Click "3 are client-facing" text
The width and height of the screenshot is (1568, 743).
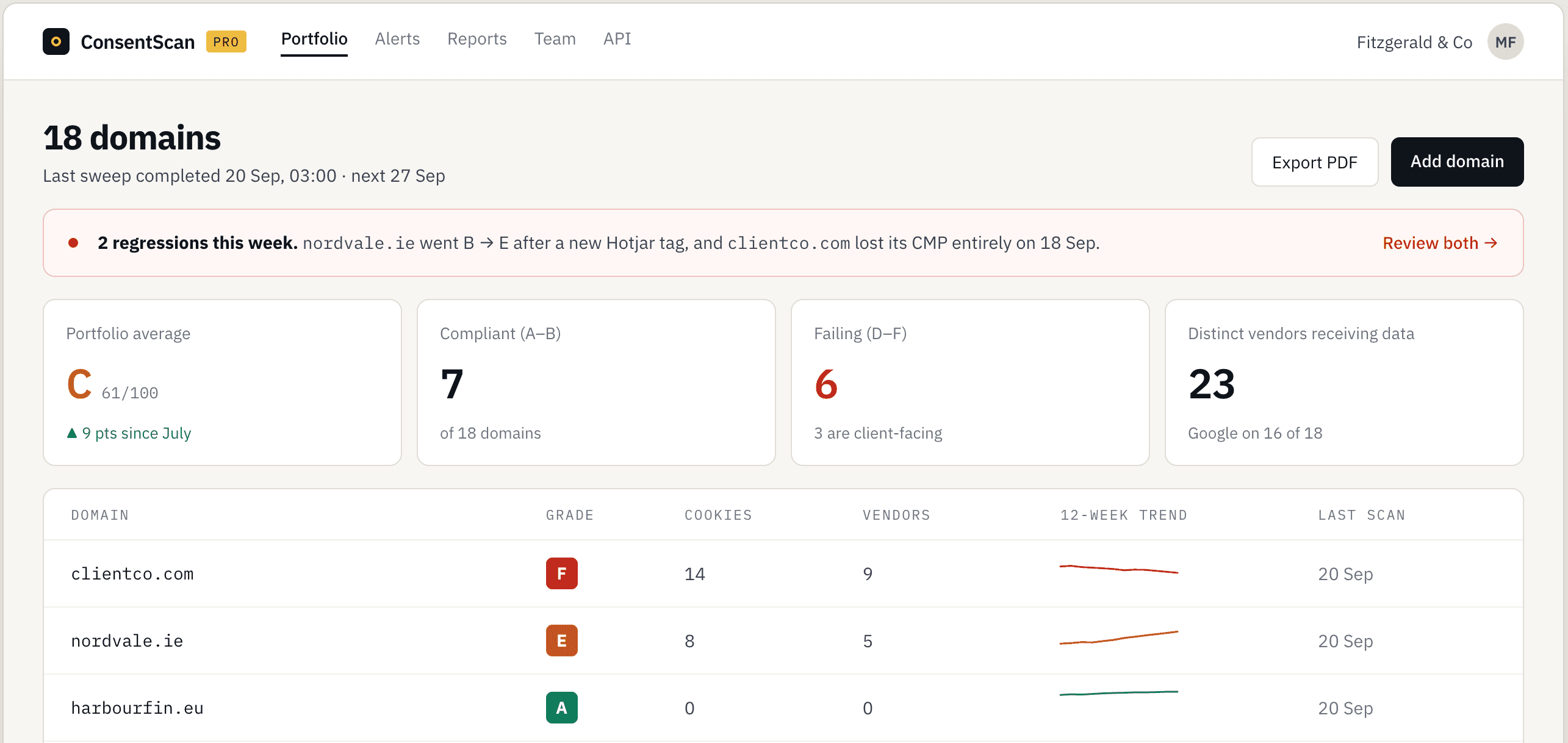click(878, 433)
